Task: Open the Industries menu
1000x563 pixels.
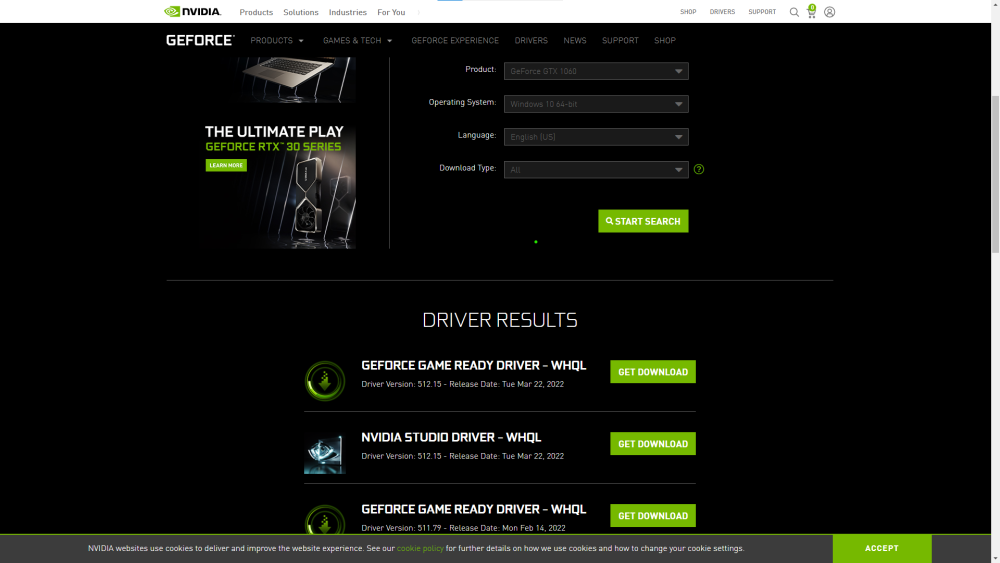Action: click(348, 12)
